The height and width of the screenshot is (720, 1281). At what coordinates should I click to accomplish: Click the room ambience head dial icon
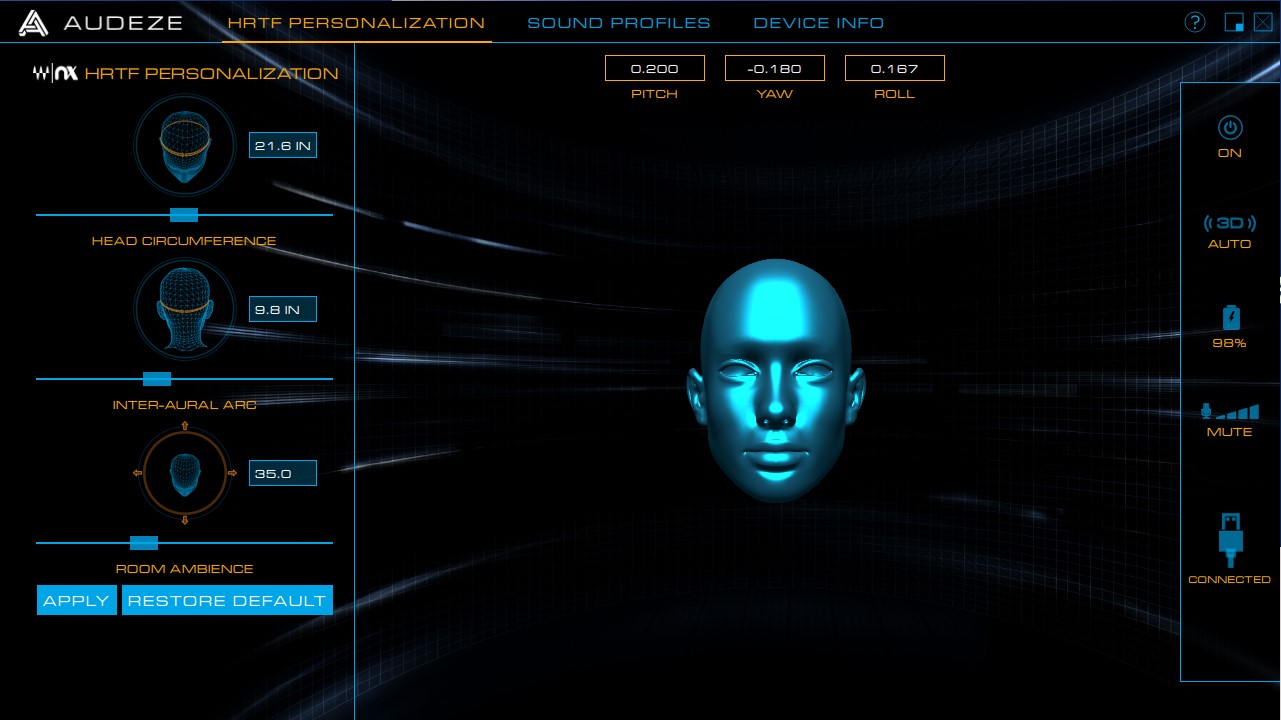[x=185, y=473]
